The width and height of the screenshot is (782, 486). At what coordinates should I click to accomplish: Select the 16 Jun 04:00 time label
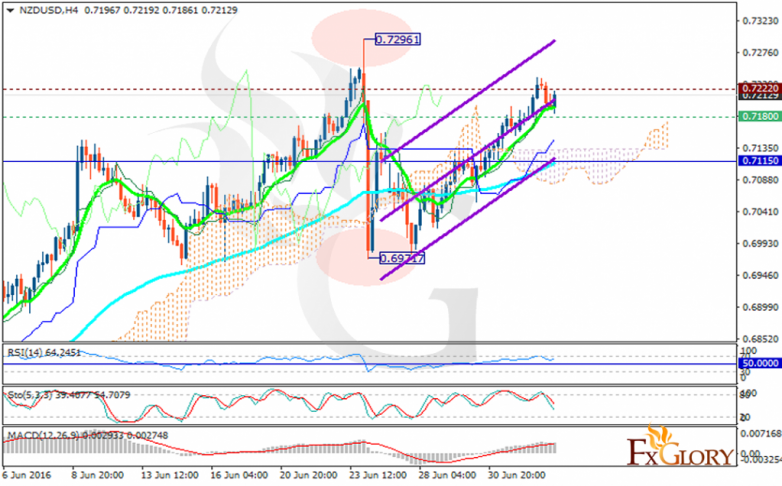[238, 475]
